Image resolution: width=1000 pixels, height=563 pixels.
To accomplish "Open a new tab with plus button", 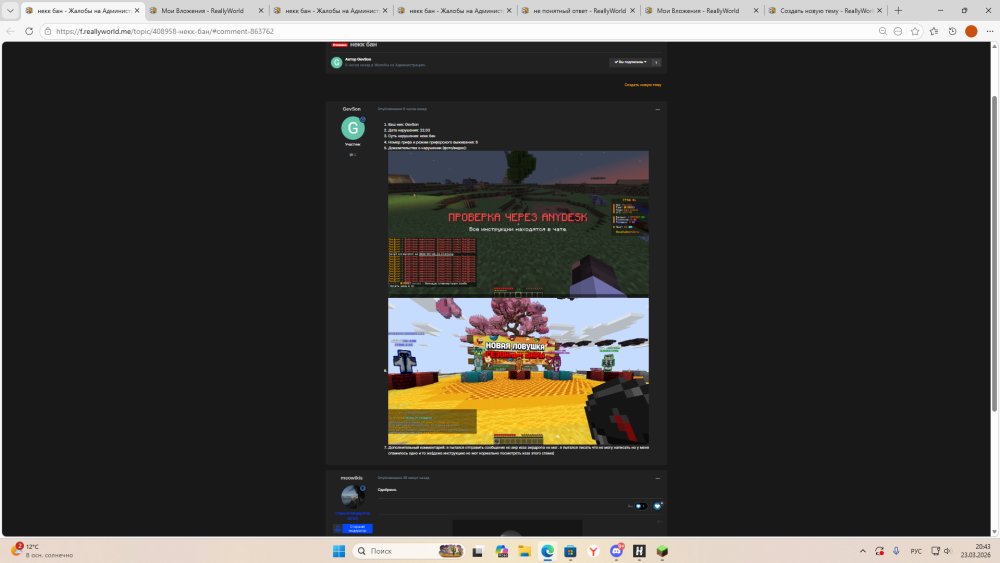I will tap(898, 10).
